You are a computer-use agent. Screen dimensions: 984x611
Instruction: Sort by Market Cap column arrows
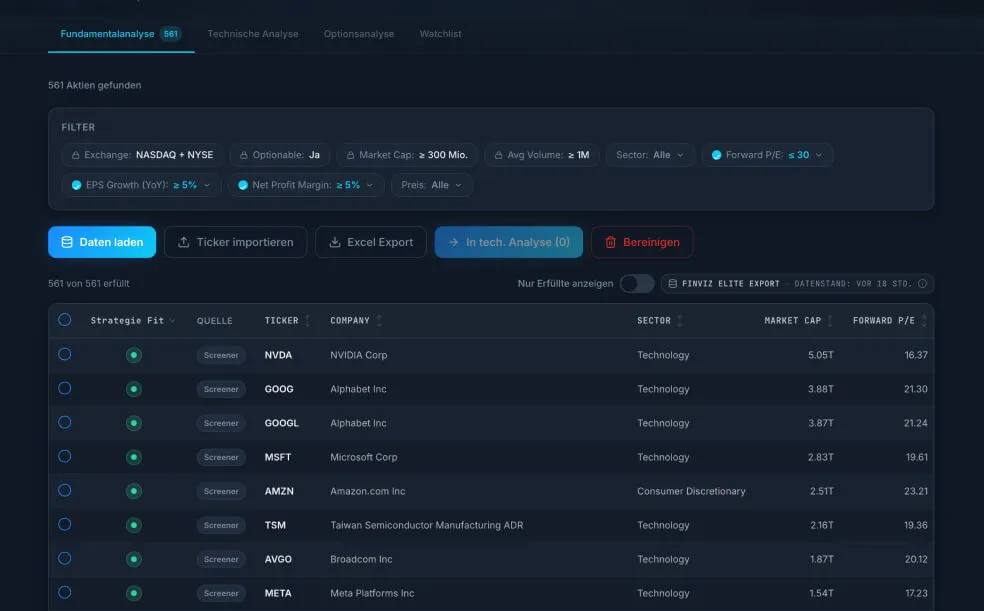[x=830, y=321]
